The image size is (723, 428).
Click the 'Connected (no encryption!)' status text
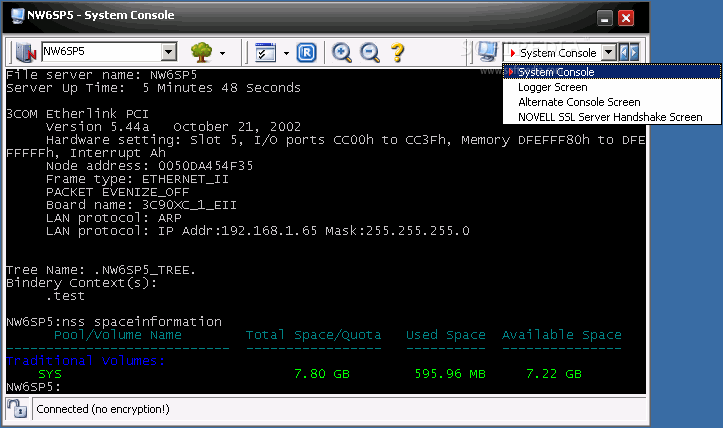103,409
